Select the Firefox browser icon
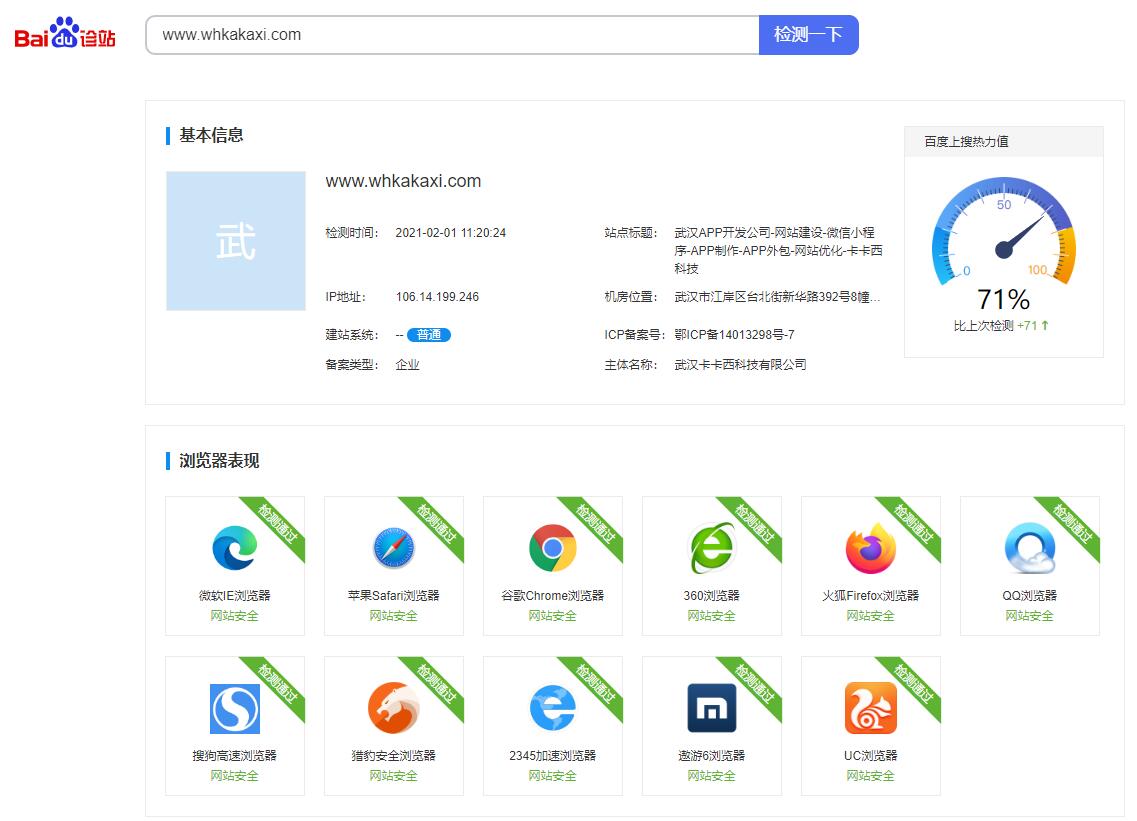The image size is (1137, 821). [x=870, y=548]
